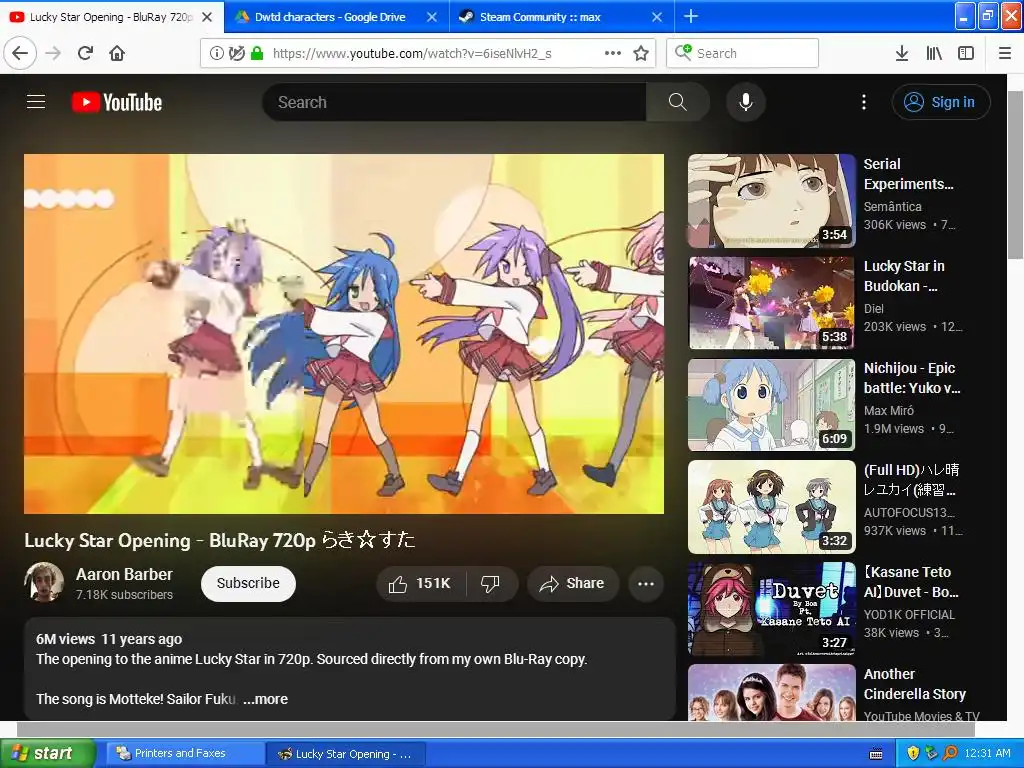Click the Lucky Star video player
This screenshot has width=1024, height=768.
click(344, 334)
